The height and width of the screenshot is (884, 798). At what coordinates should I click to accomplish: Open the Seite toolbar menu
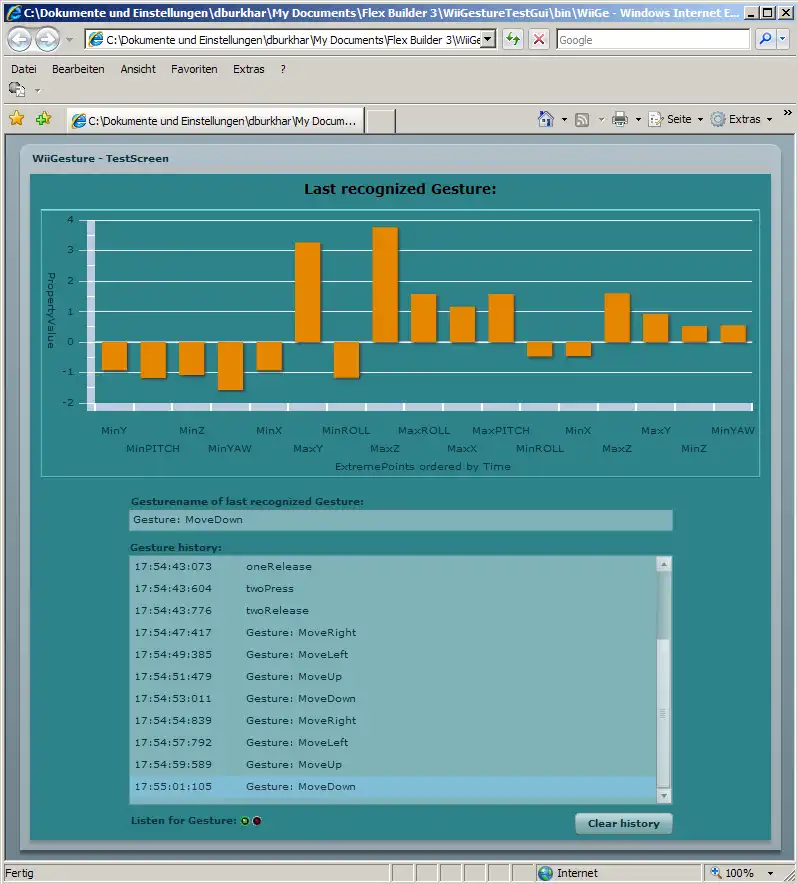coord(676,119)
